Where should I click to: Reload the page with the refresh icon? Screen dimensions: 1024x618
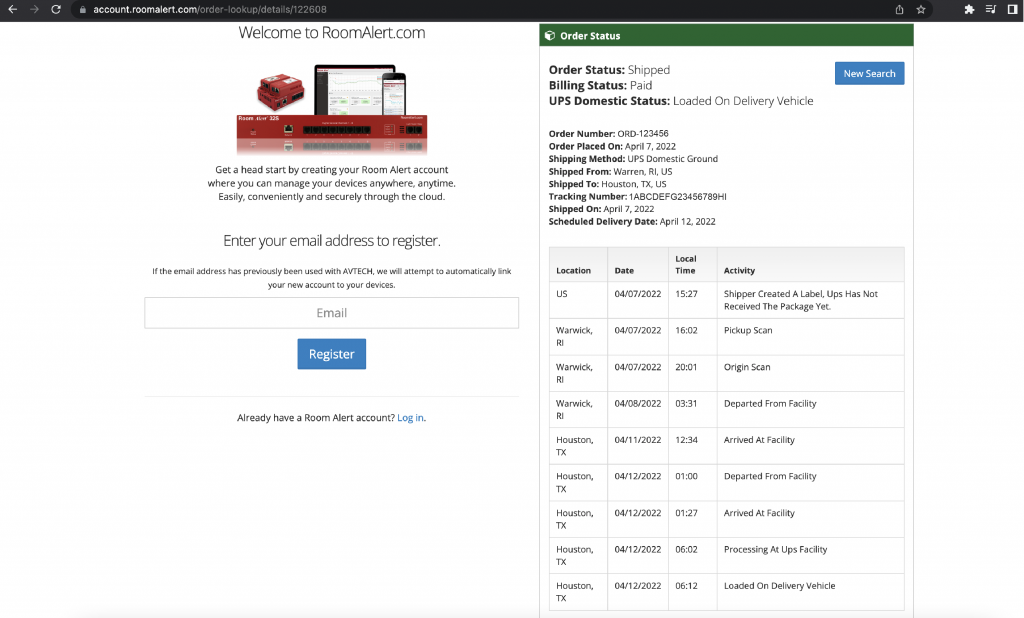point(56,9)
